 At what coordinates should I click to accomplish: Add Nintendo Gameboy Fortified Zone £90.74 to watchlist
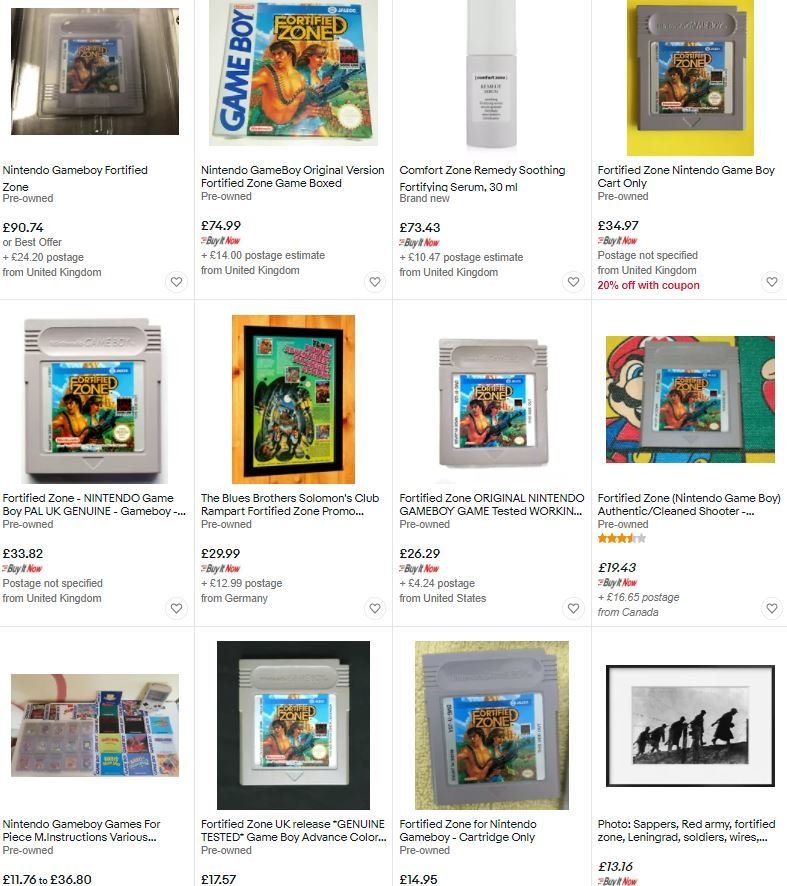[x=176, y=281]
